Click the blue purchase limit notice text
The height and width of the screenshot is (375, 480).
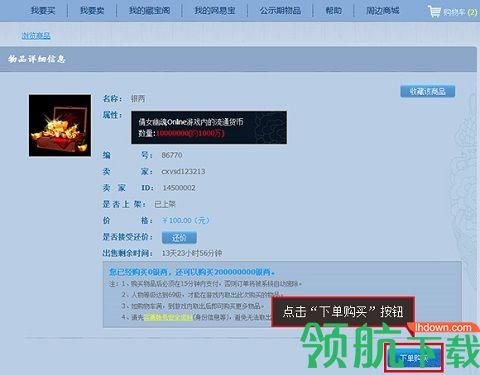[x=192, y=272]
